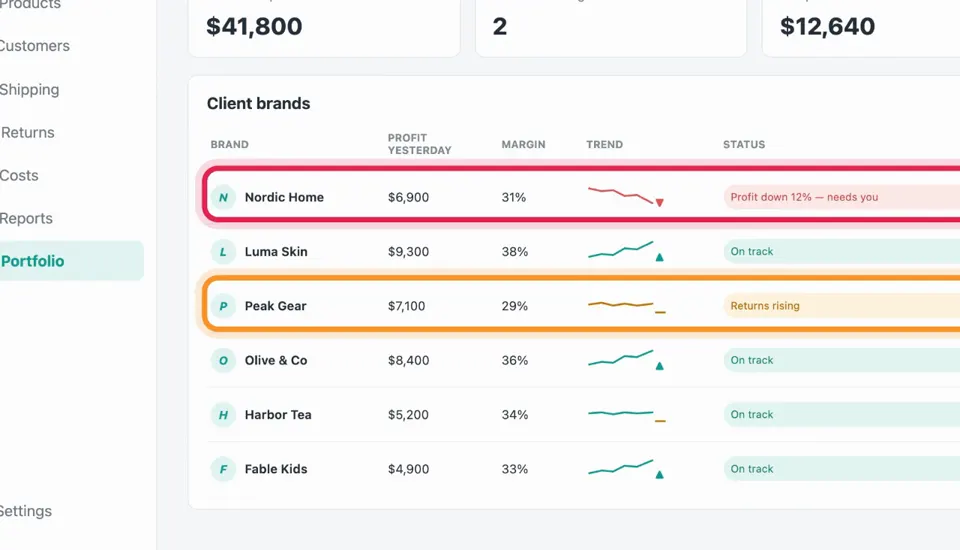Open Costs in the sidebar
This screenshot has height=550, width=960.
pyautogui.click(x=19, y=175)
